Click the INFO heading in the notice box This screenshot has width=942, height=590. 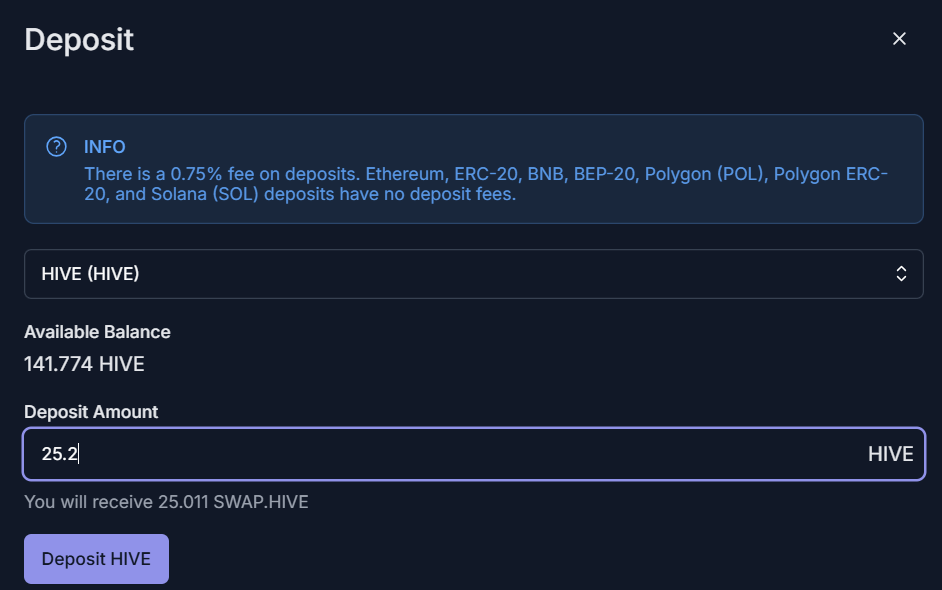click(x=105, y=147)
